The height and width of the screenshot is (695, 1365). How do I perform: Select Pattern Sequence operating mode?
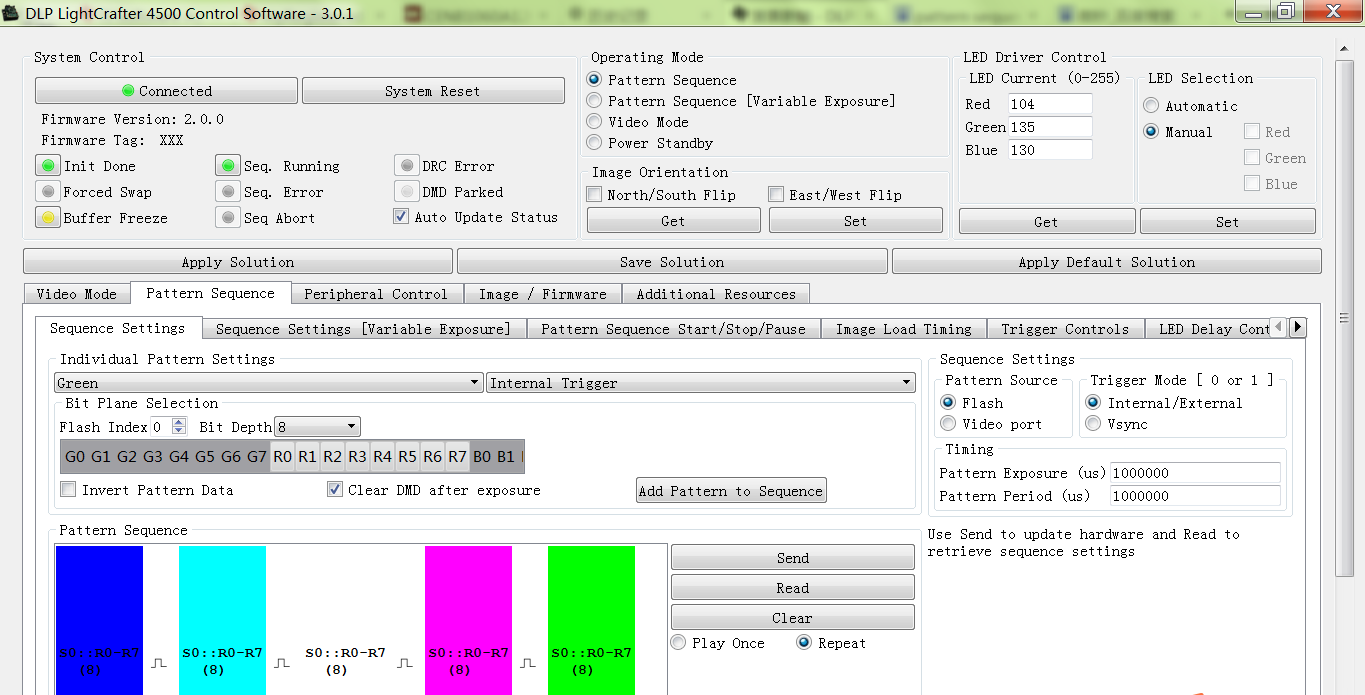pyautogui.click(x=594, y=80)
